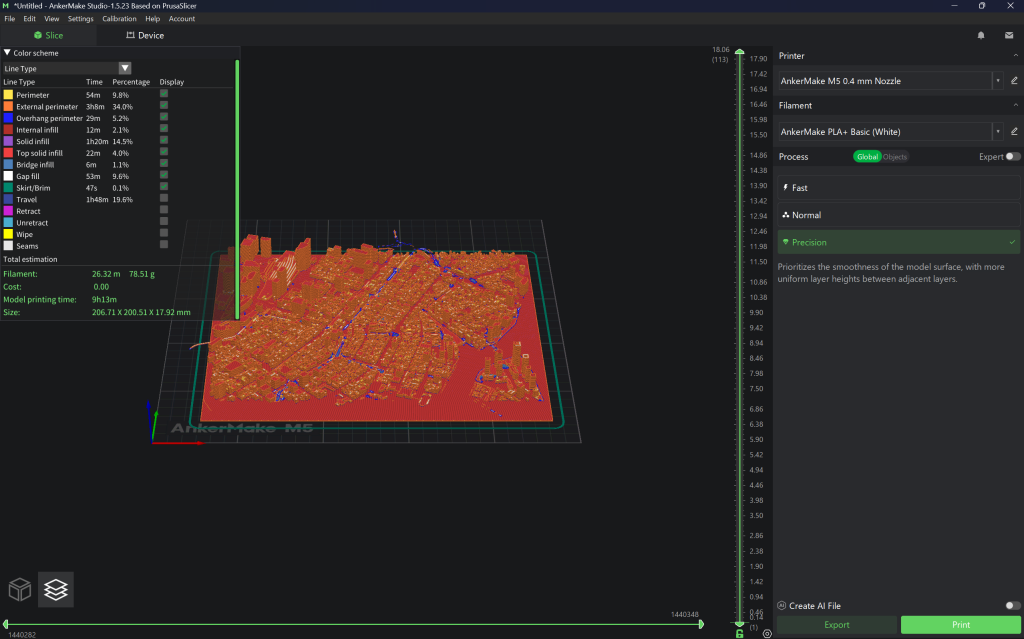Edit the filament preset with pencil icon

click(x=1014, y=131)
